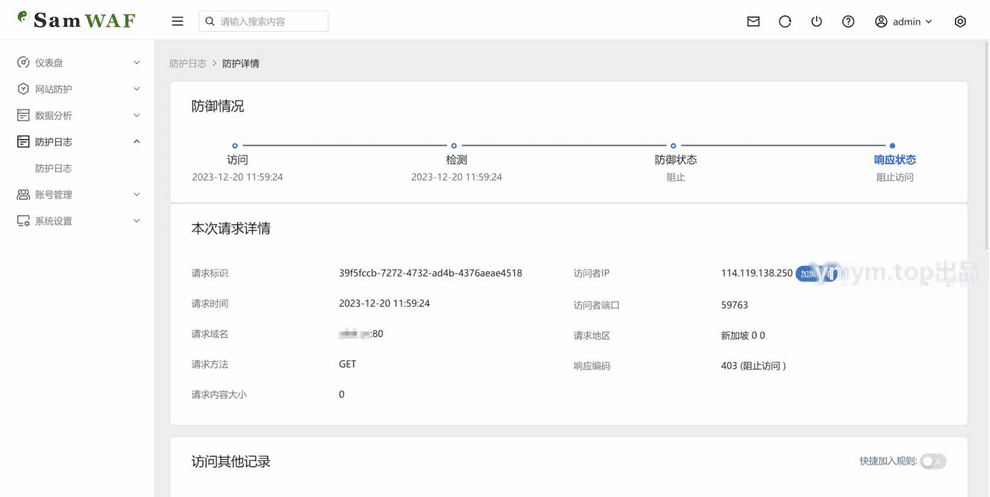990x497 pixels.
Task: Expand the 账号管理 menu chevron
Action: pos(137,195)
